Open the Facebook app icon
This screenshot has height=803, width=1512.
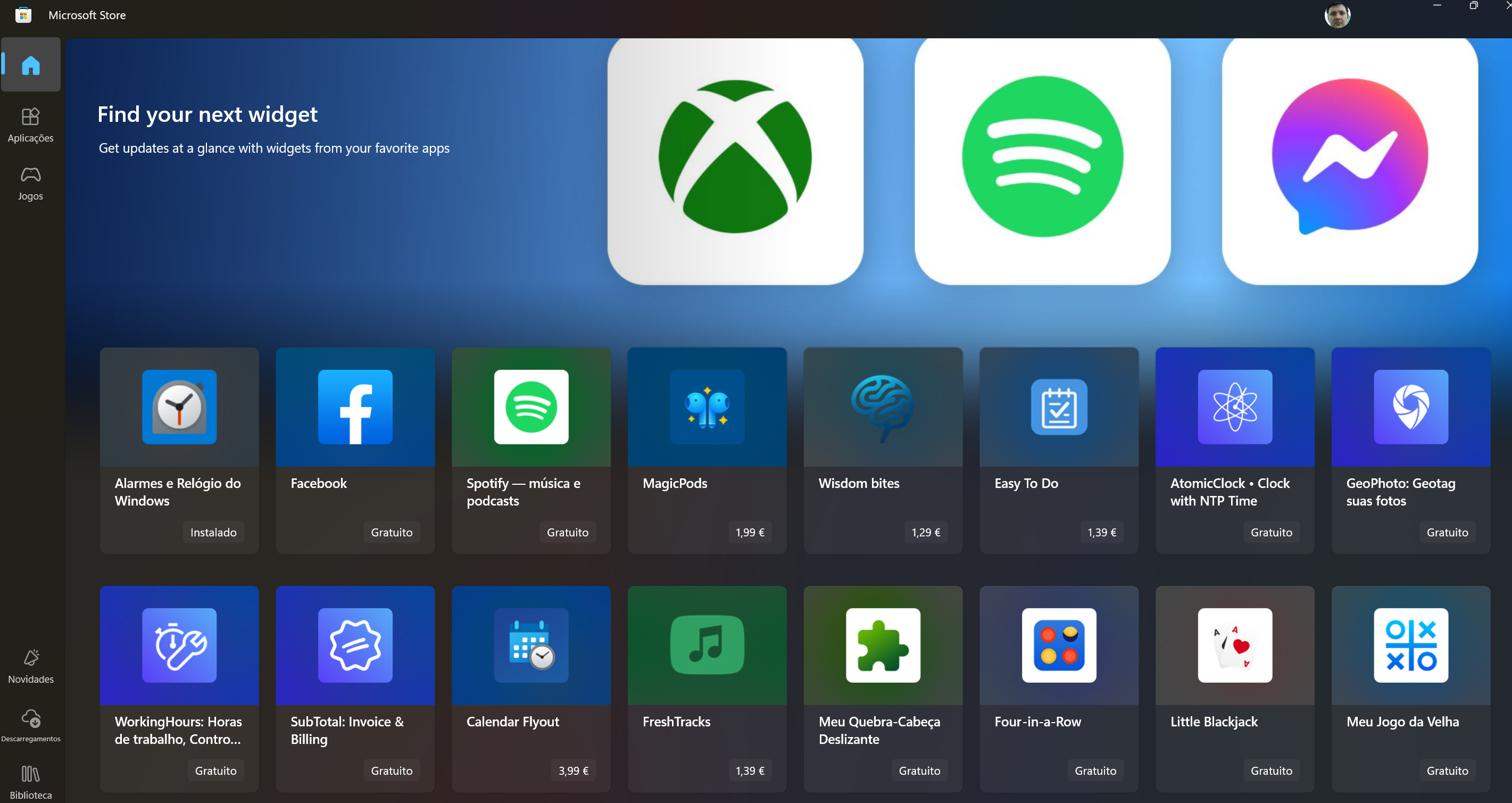click(355, 407)
